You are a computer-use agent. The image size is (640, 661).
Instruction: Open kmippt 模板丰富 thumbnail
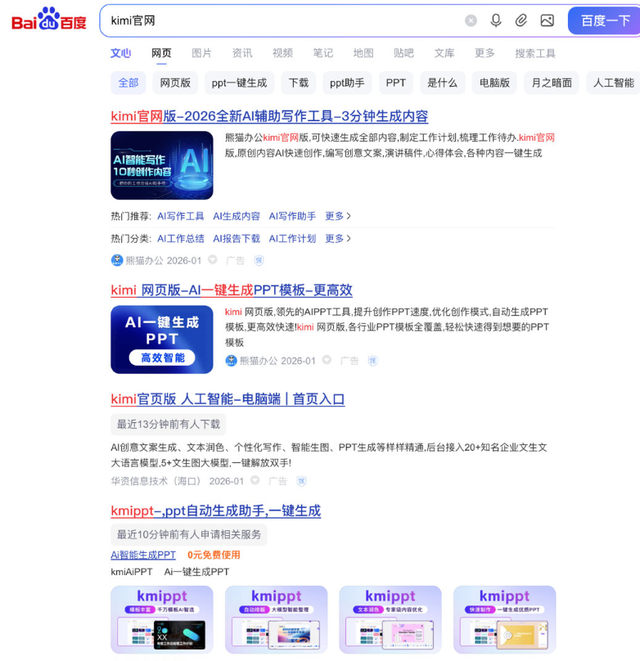click(x=162, y=620)
